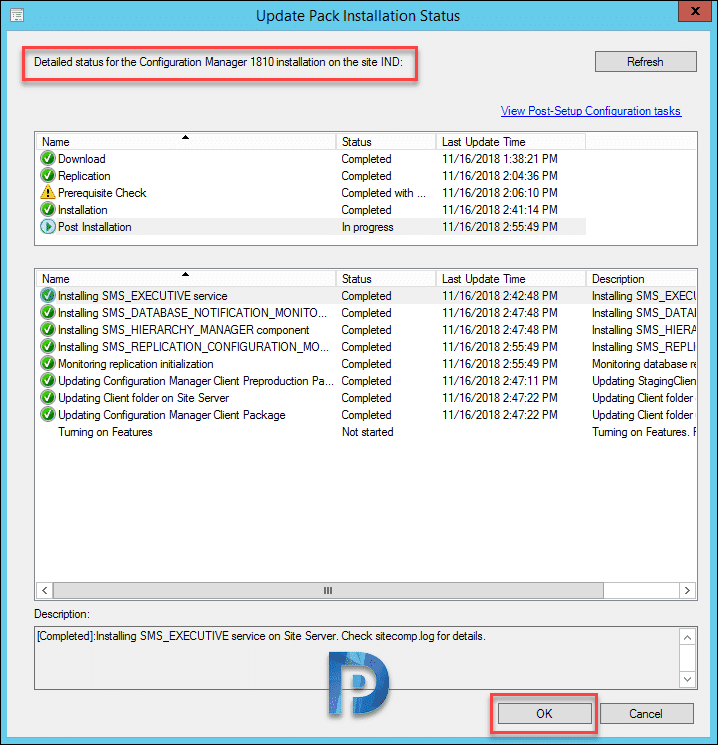Viewport: 718px width, 745px height.
Task: Select Monitoring replication initialization row
Action: click(x=366, y=364)
